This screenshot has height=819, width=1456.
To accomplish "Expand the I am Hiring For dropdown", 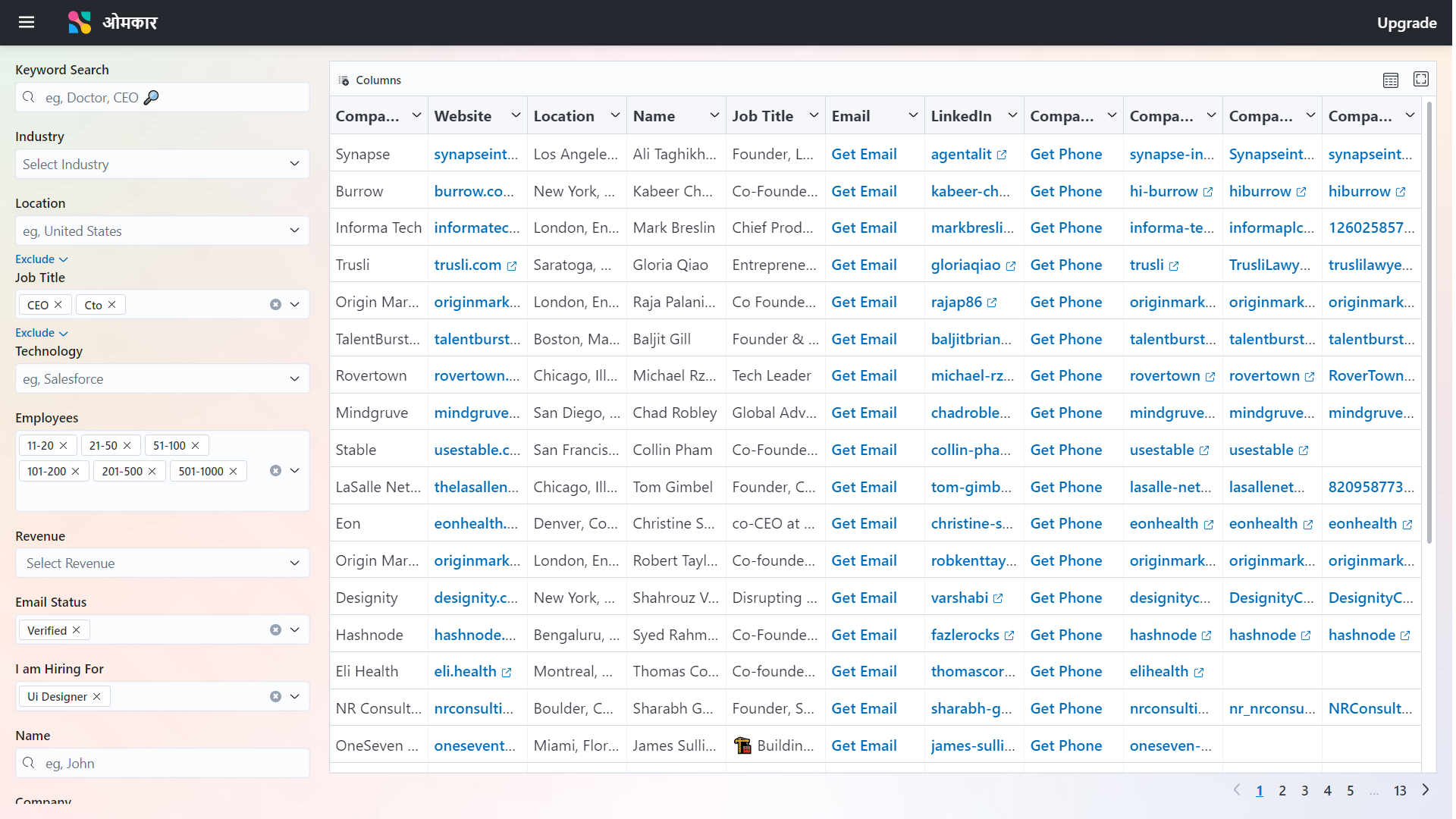I will [295, 697].
